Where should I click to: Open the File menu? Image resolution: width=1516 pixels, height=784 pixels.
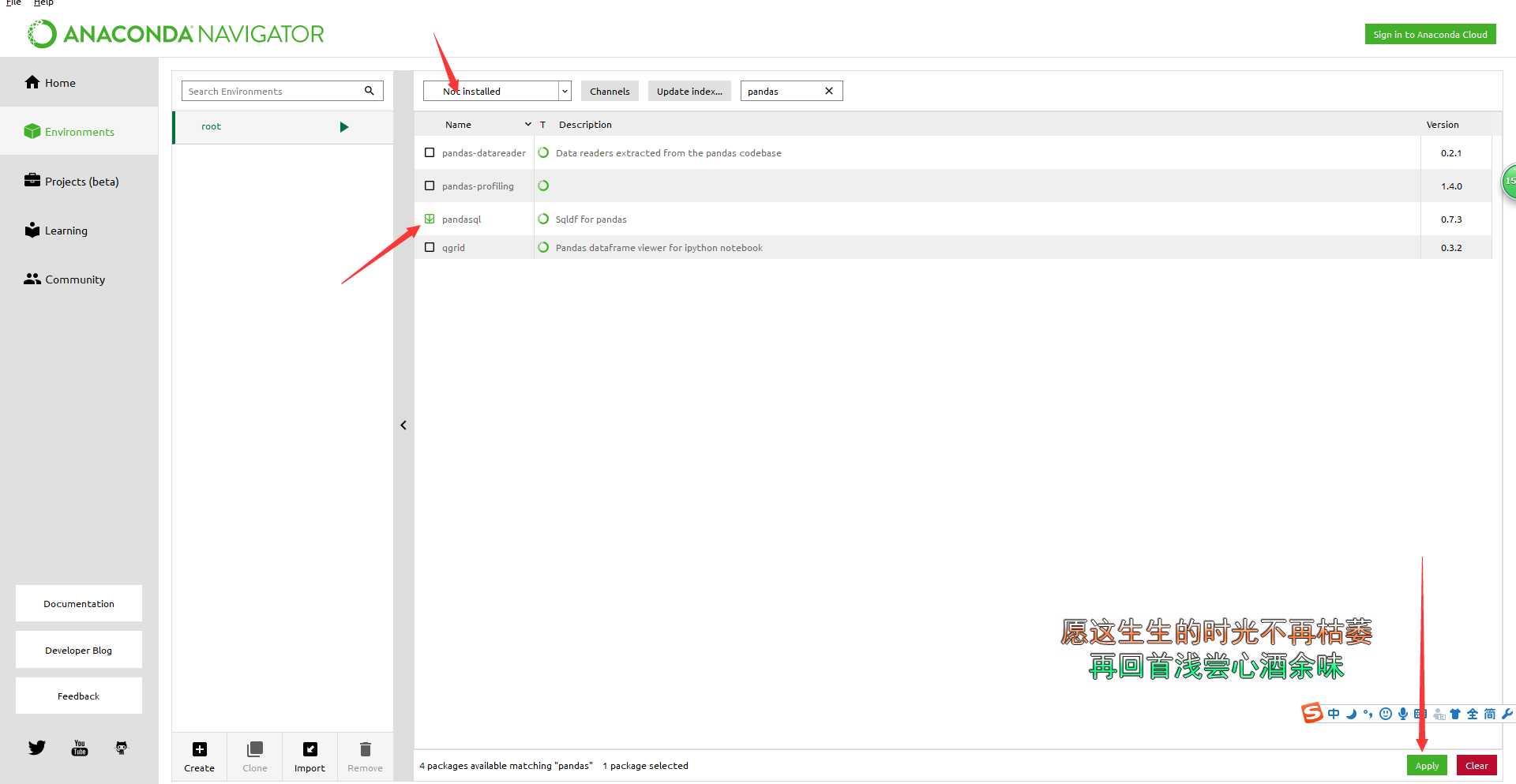tap(13, 3)
